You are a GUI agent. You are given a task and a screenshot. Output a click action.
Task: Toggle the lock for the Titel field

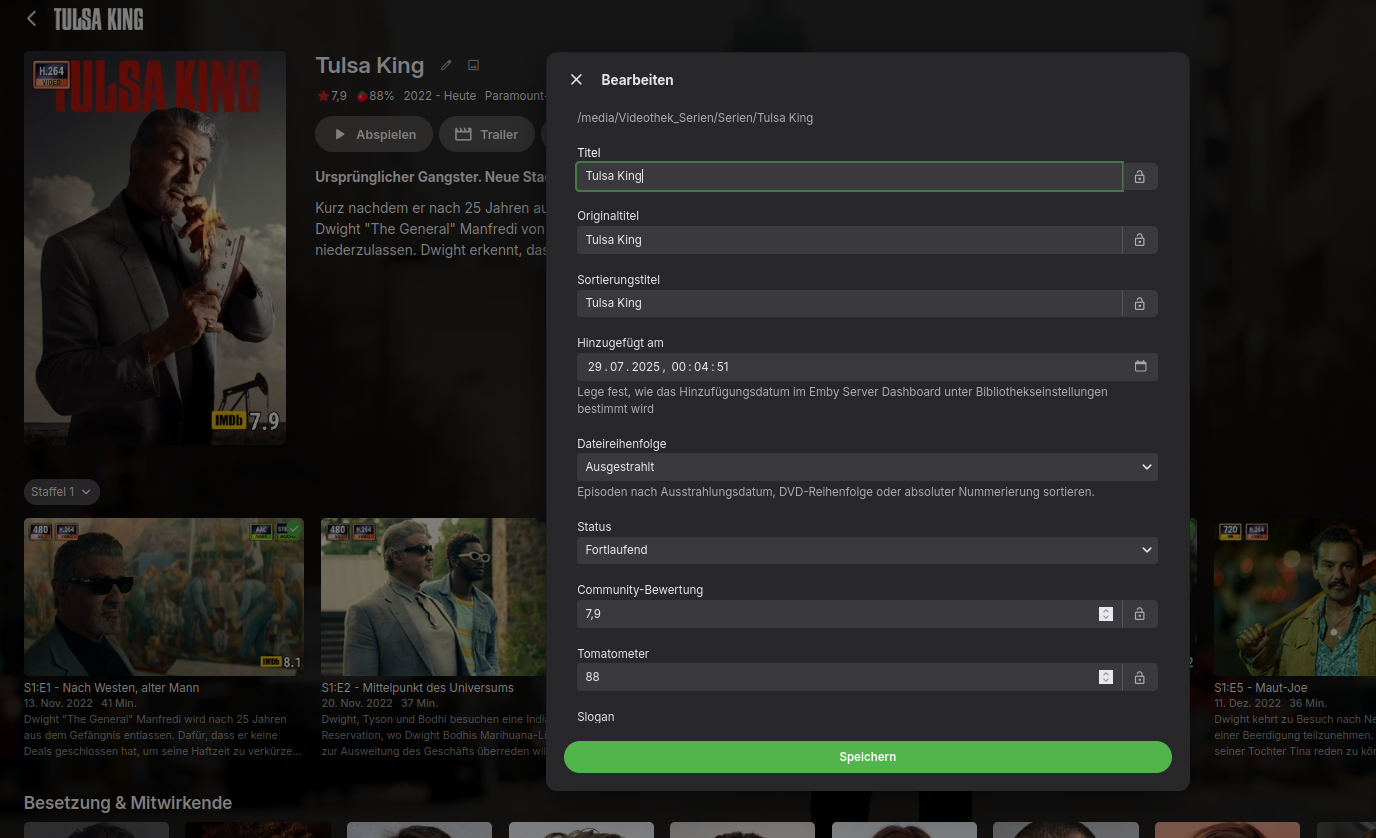1140,177
